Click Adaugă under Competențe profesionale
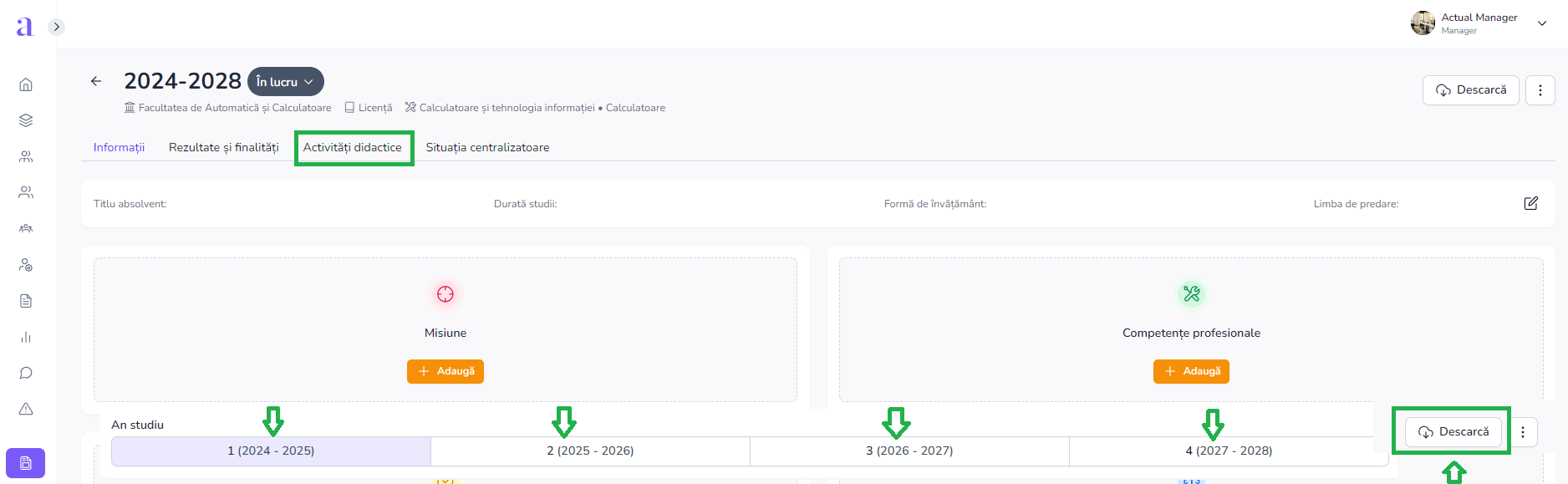1568x484 pixels. (1191, 371)
